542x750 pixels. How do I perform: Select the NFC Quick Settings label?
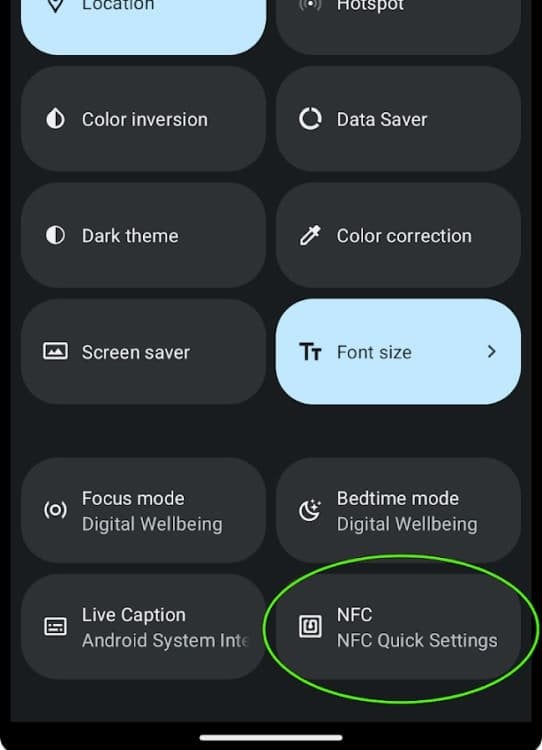(417, 640)
